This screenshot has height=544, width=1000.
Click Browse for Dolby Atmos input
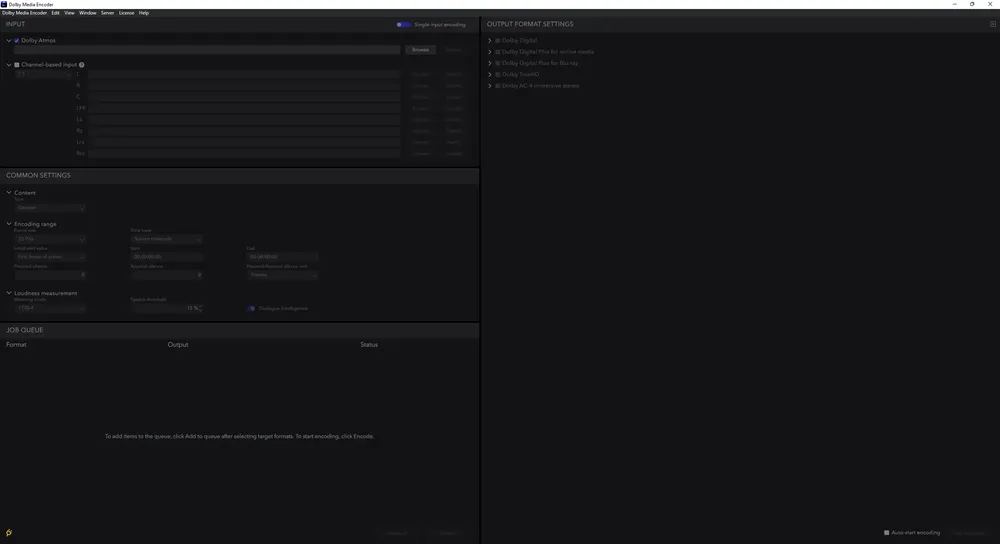pyautogui.click(x=420, y=50)
